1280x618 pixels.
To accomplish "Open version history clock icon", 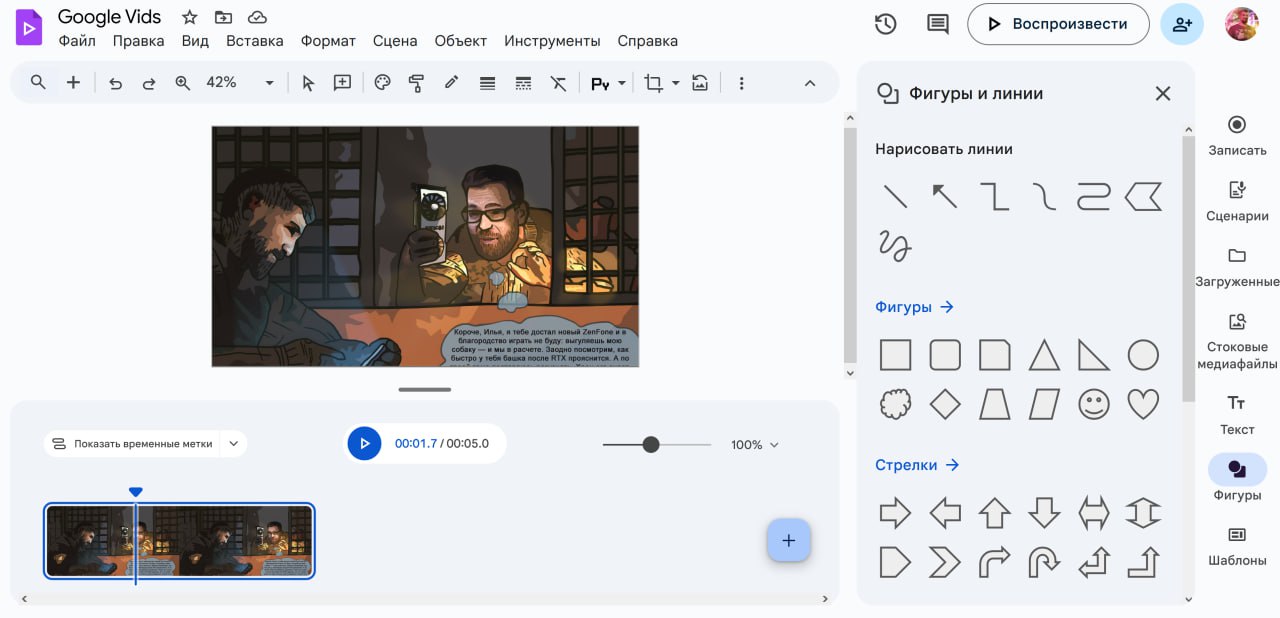I will (885, 24).
